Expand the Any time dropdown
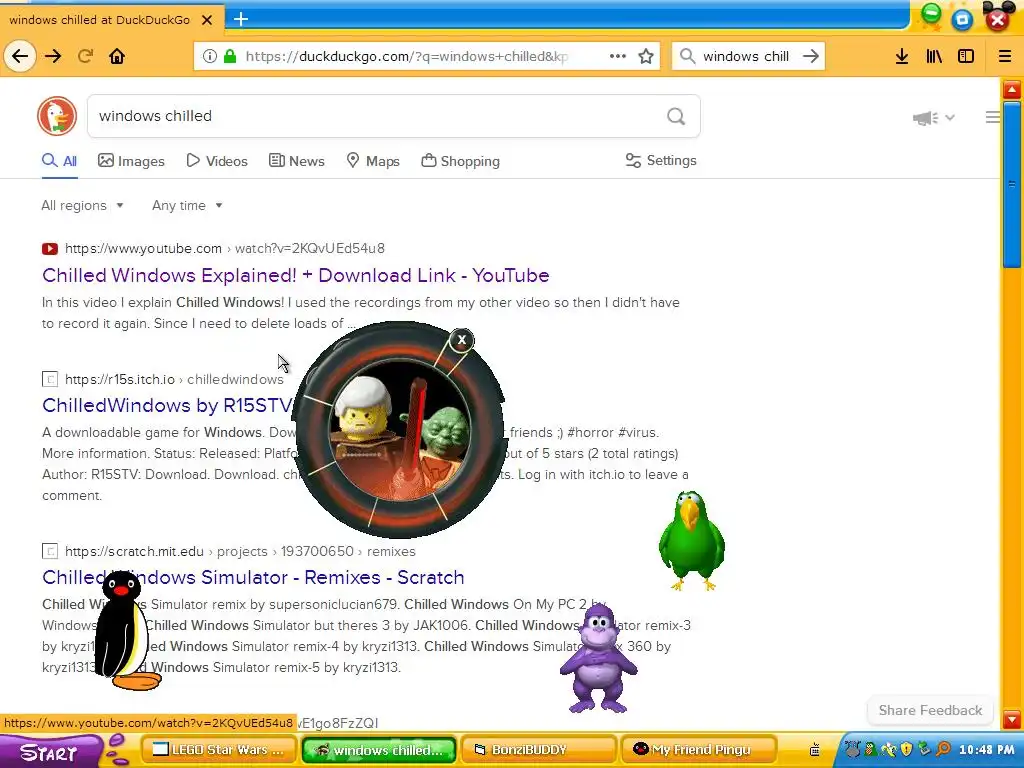This screenshot has width=1024, height=768. [x=187, y=206]
